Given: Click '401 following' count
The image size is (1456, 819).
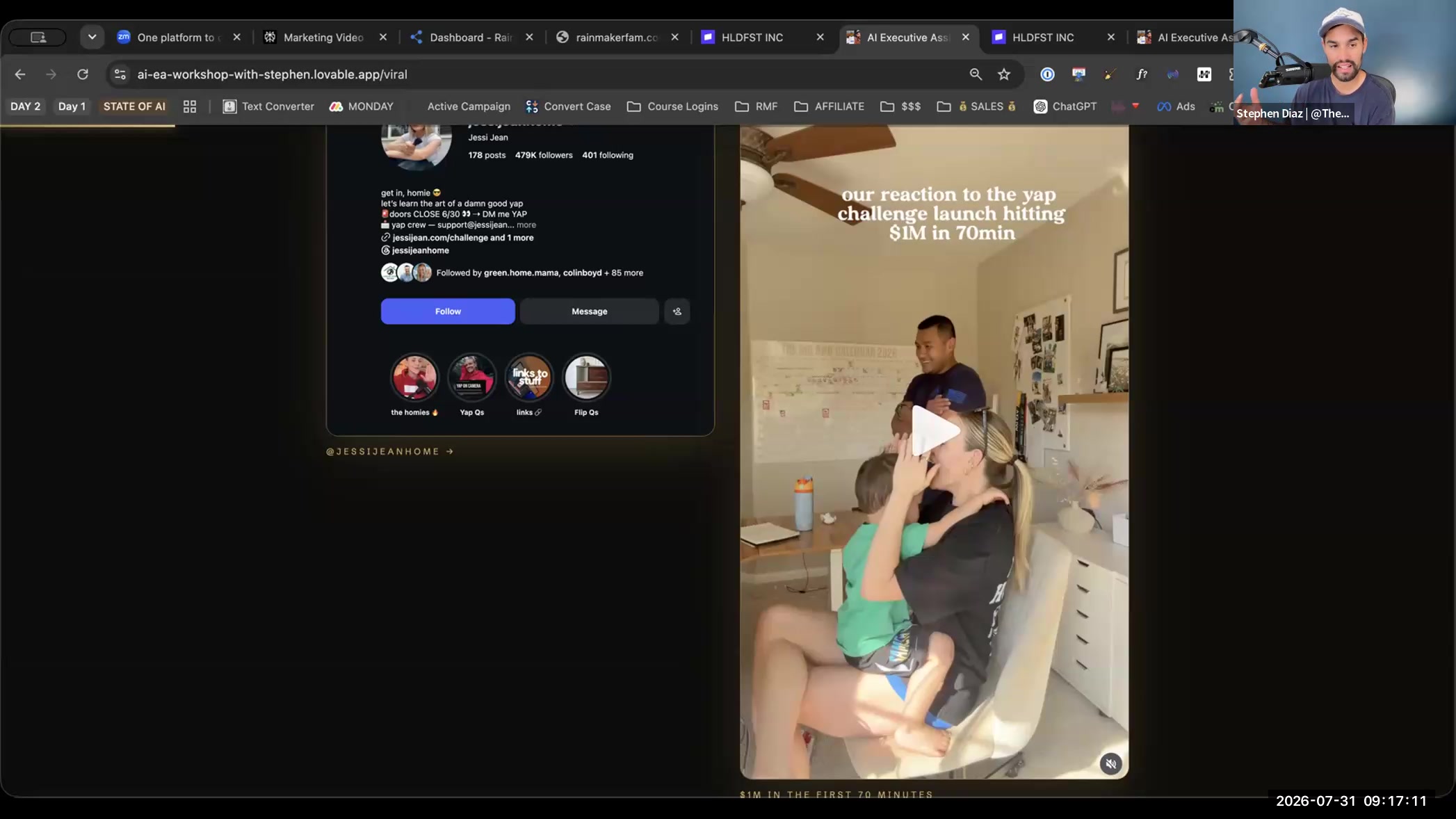Looking at the screenshot, I should (608, 155).
